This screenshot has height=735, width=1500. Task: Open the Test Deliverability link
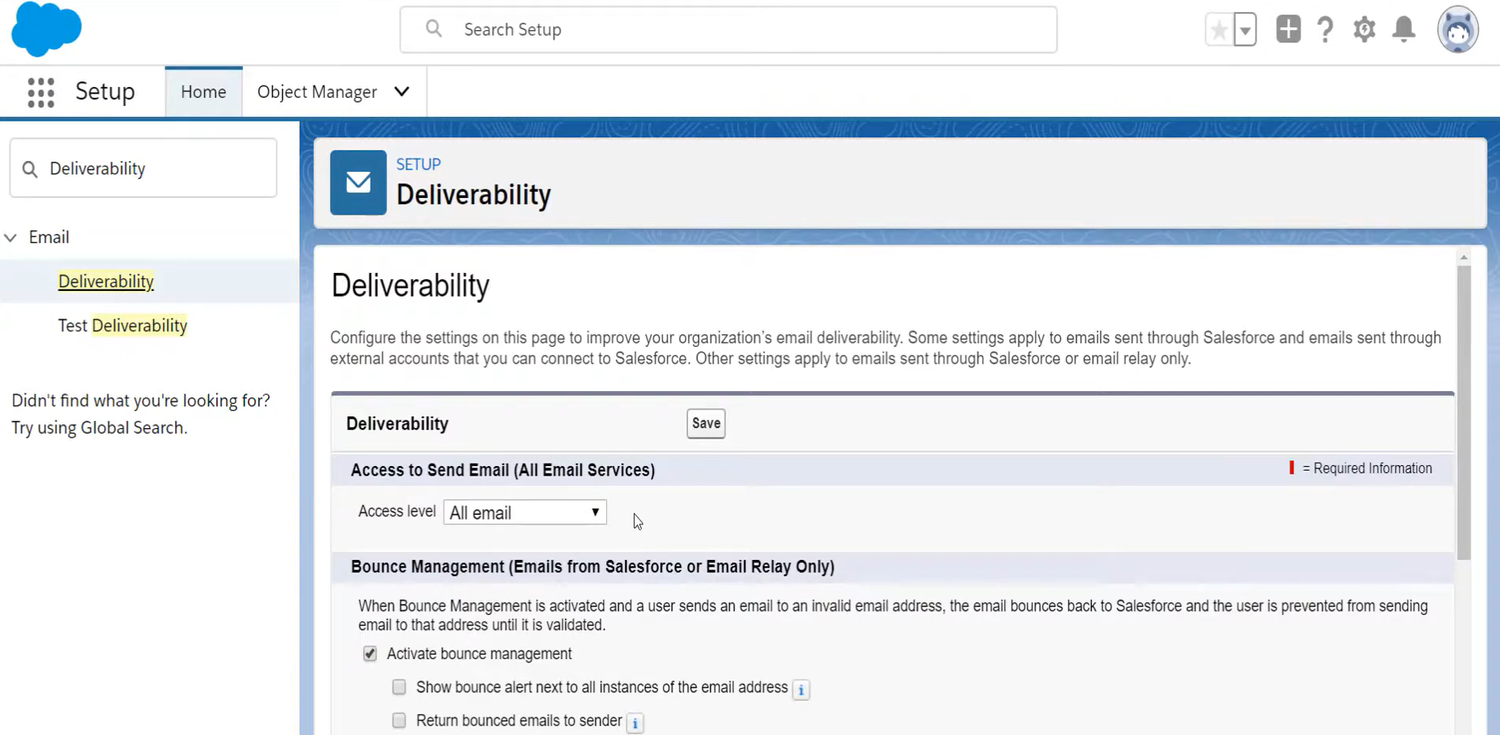click(122, 325)
